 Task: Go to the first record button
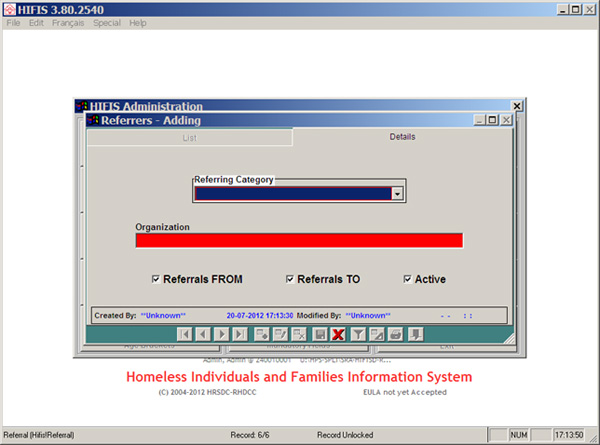click(185, 334)
